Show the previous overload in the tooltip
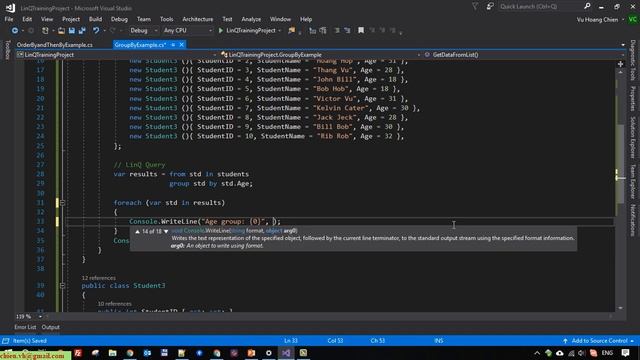The height and width of the screenshot is (360, 640). click(x=138, y=231)
